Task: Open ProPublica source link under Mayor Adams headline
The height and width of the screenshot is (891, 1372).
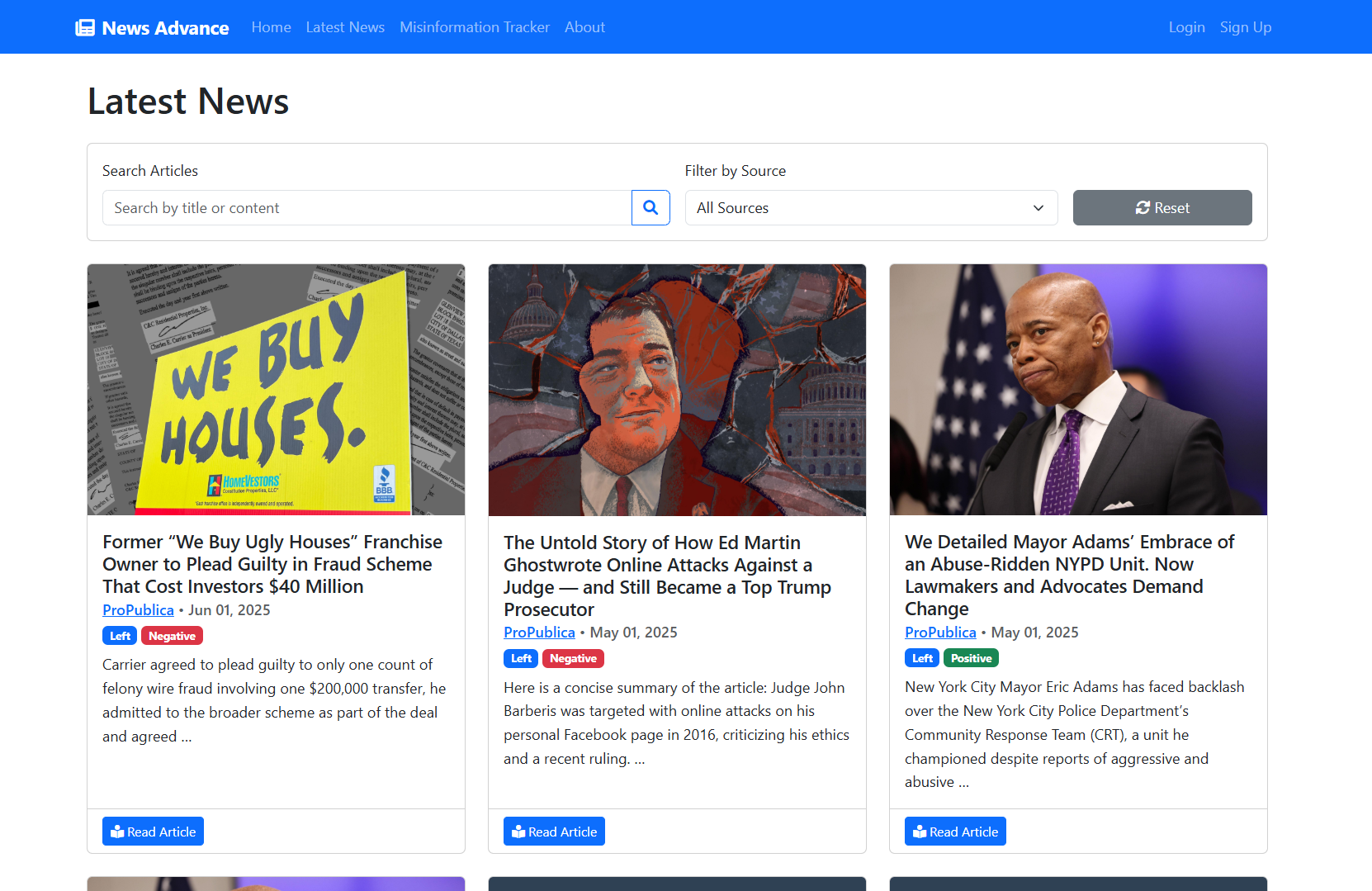Action: click(x=940, y=633)
